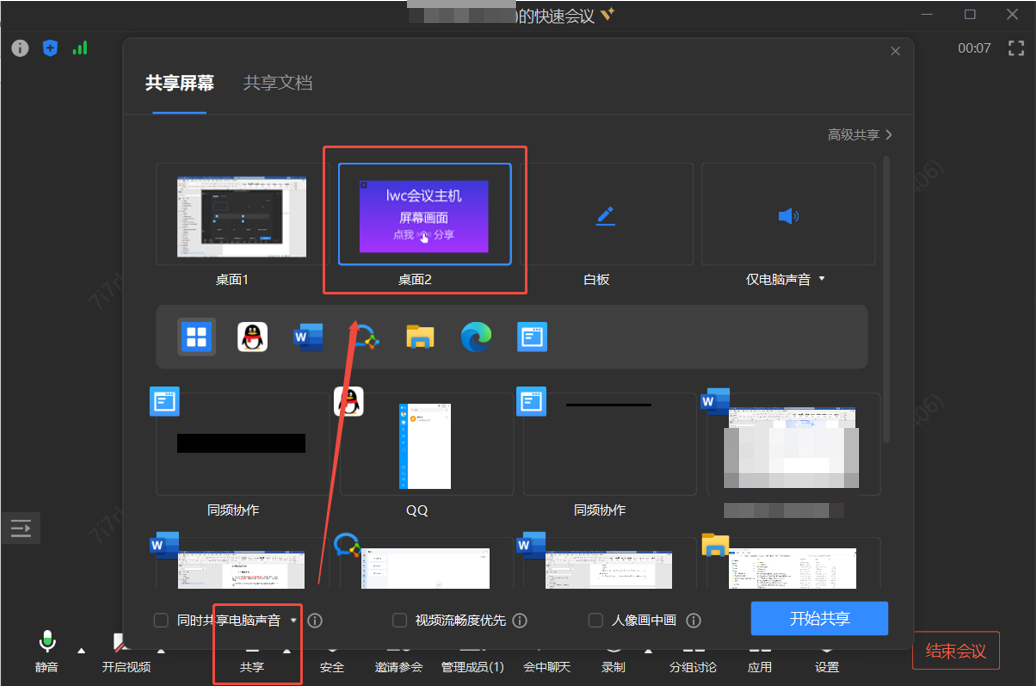Screen dimensions: 1036x687
Task: Open dropdown arrow beside 同时共享电脑声音
Action: (x=293, y=620)
